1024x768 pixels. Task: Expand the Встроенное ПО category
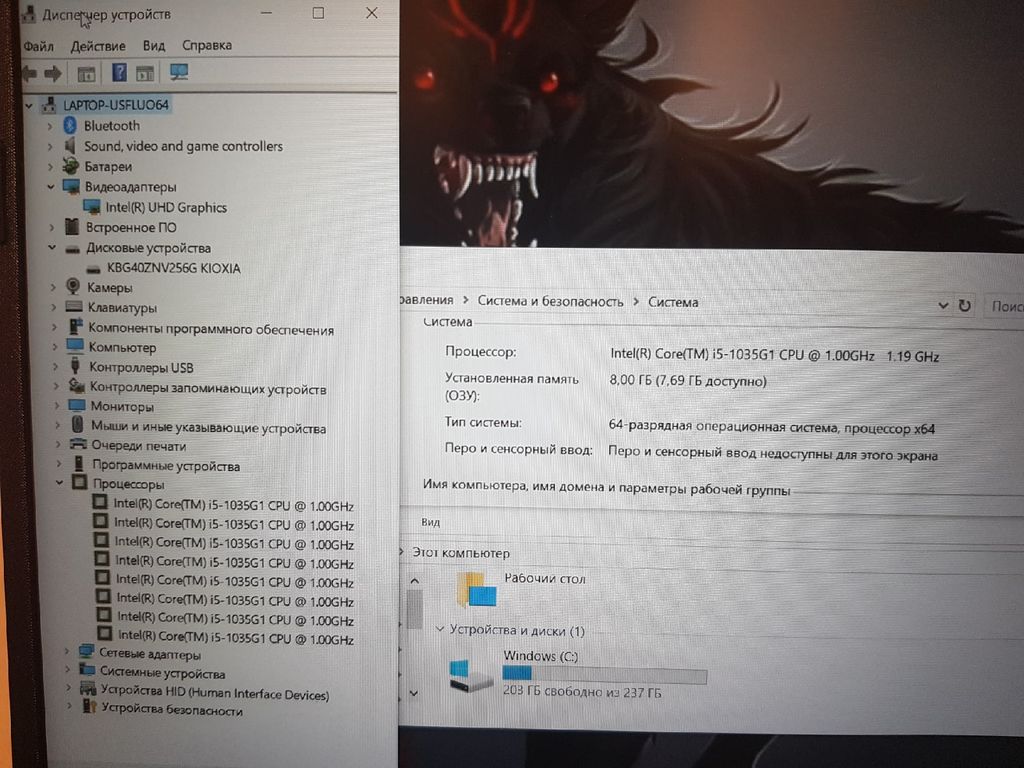(x=52, y=228)
